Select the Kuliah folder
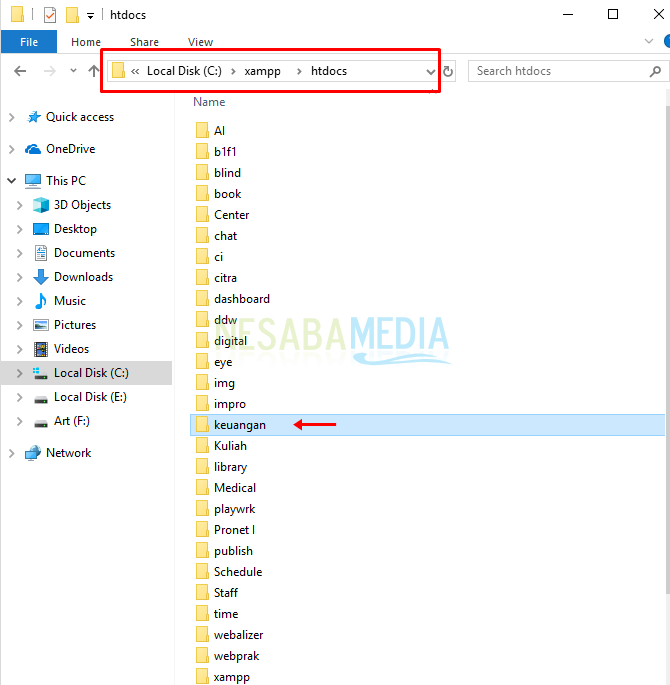This screenshot has height=685, width=670. [230, 446]
